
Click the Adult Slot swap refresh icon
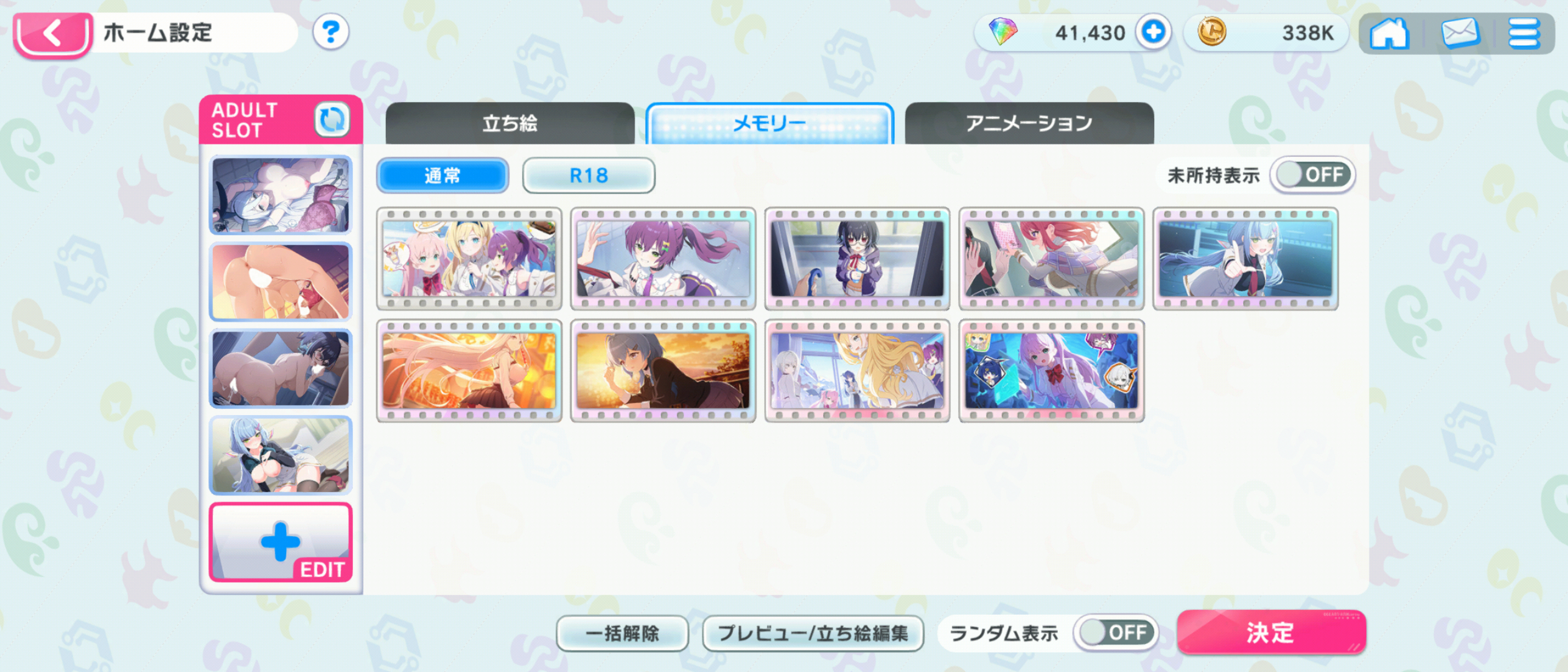tap(332, 119)
